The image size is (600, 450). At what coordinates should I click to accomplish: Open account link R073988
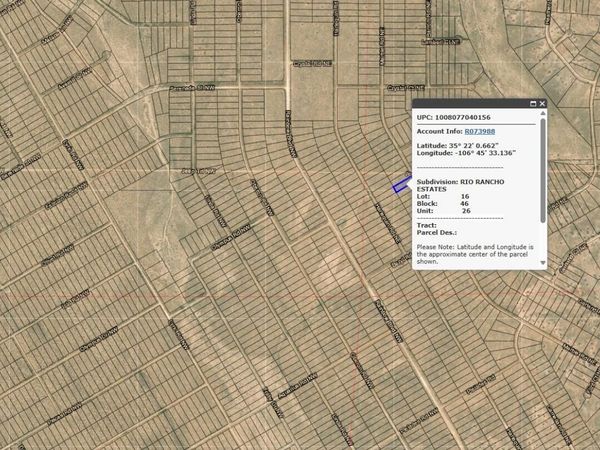(x=480, y=131)
